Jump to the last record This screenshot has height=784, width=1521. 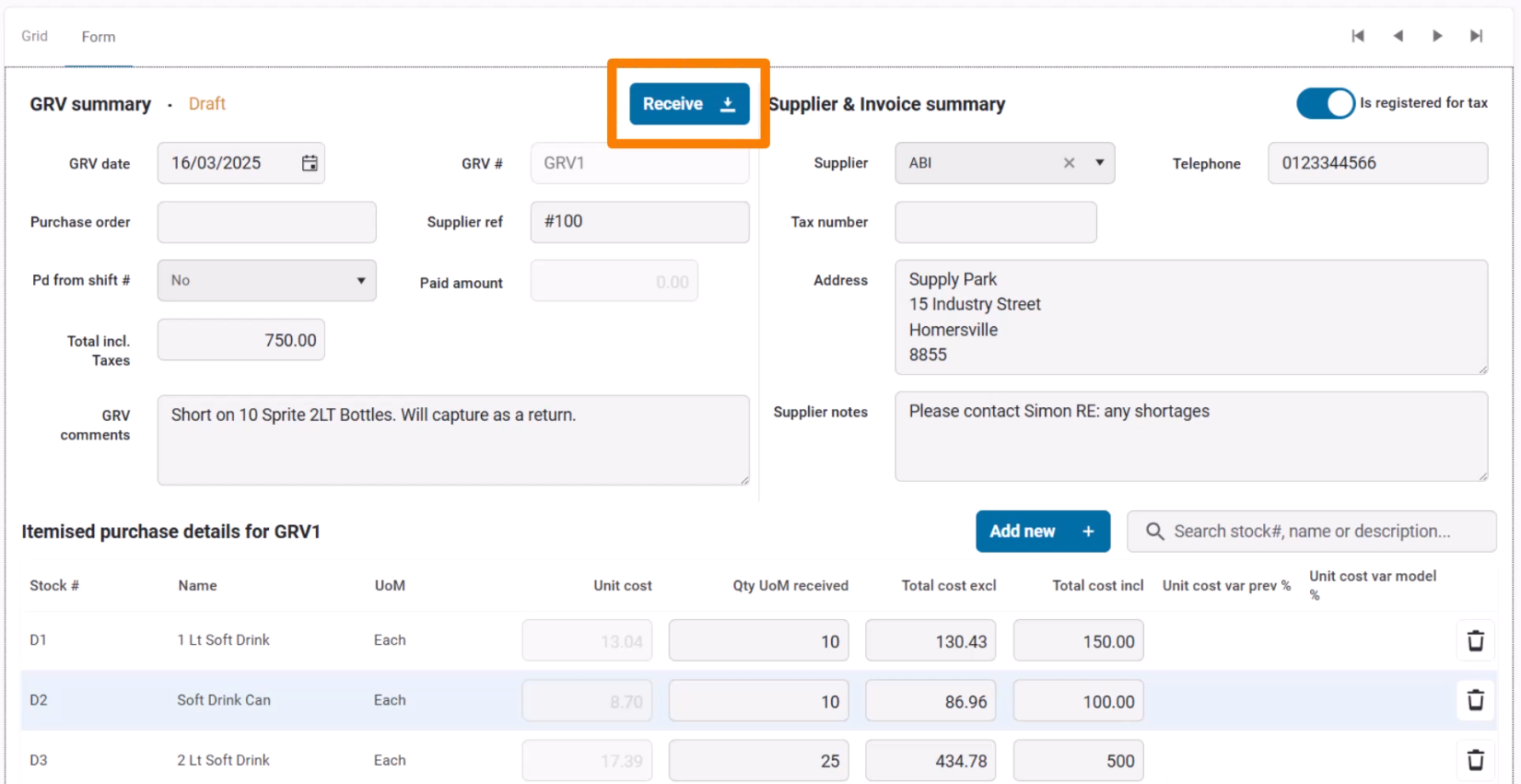(1476, 36)
